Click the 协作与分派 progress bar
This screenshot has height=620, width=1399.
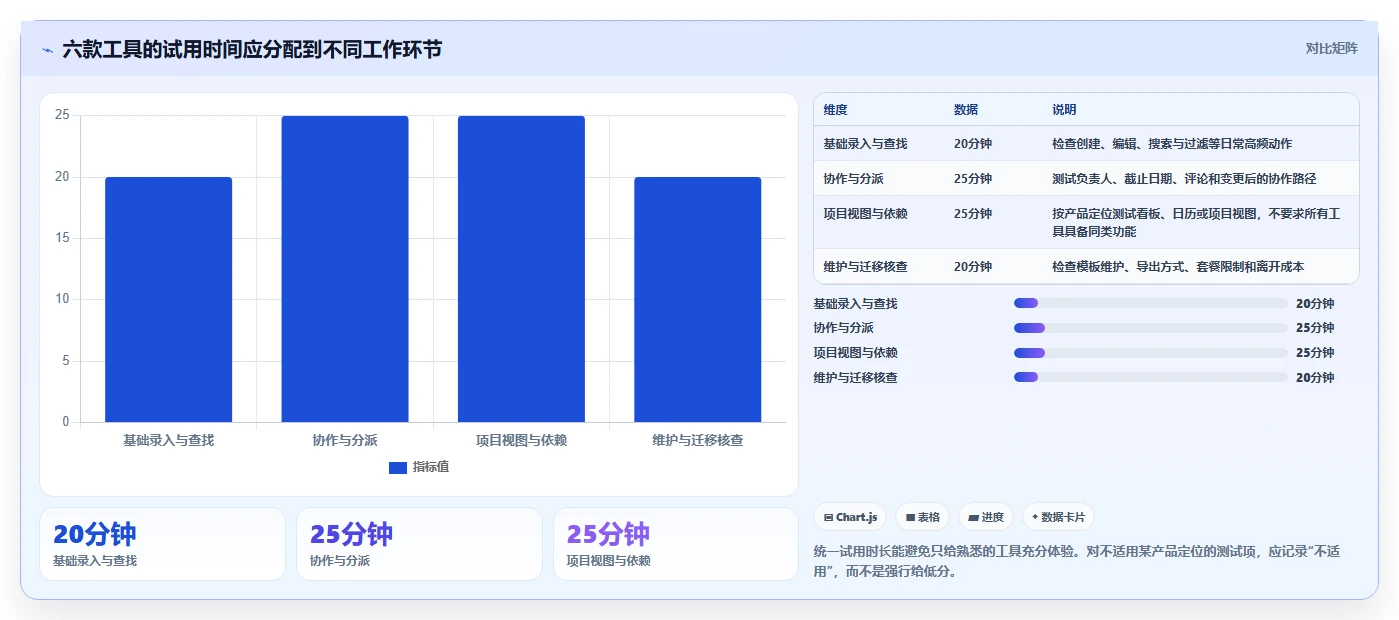point(1150,328)
